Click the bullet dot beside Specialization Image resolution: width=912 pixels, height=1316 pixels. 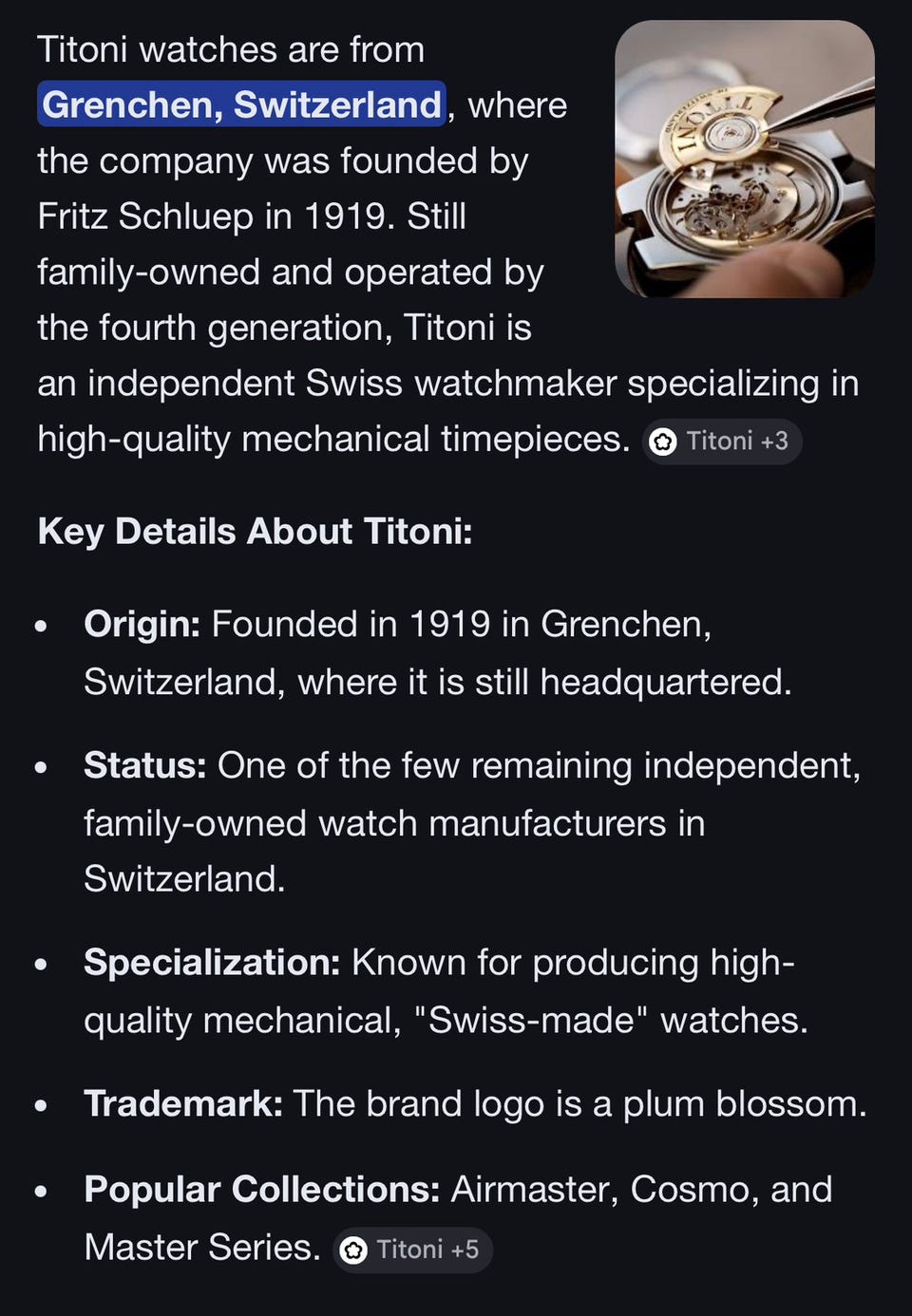point(41,965)
